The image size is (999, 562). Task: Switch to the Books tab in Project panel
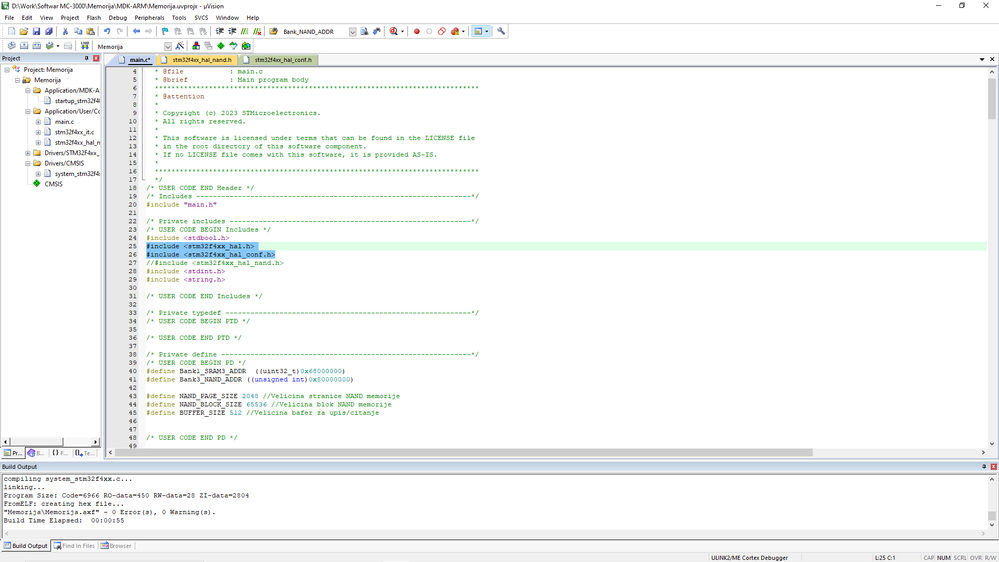[36, 453]
